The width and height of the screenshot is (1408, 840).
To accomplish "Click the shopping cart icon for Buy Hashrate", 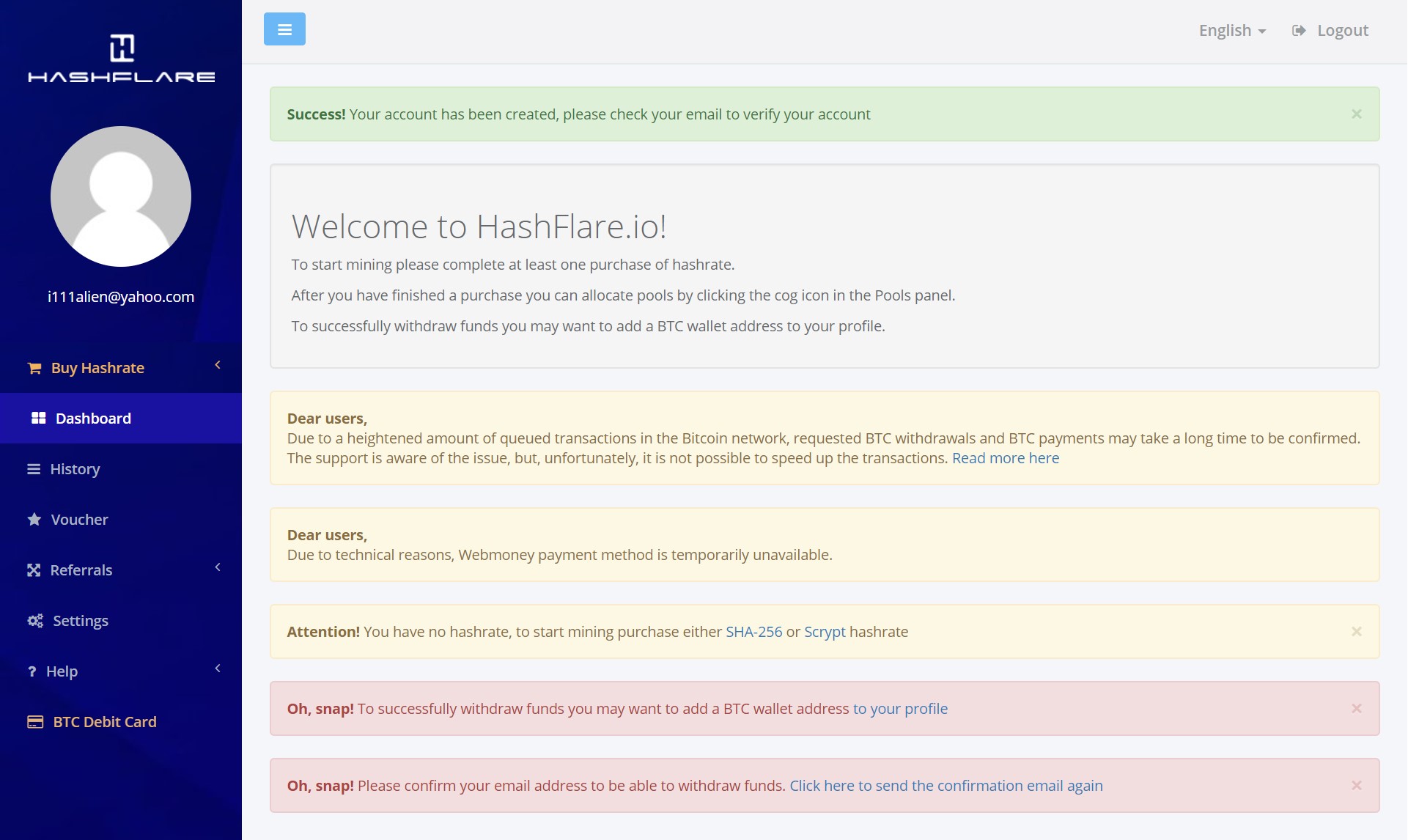I will point(34,368).
